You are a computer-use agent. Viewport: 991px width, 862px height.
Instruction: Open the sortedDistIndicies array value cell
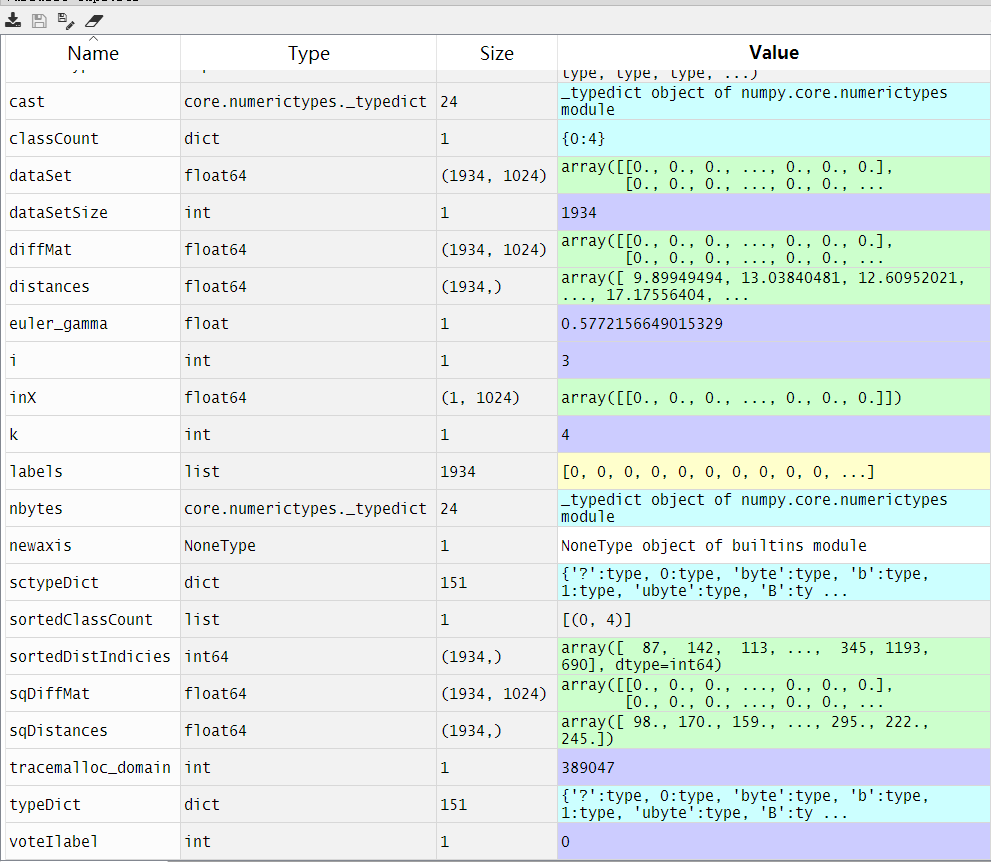click(774, 656)
